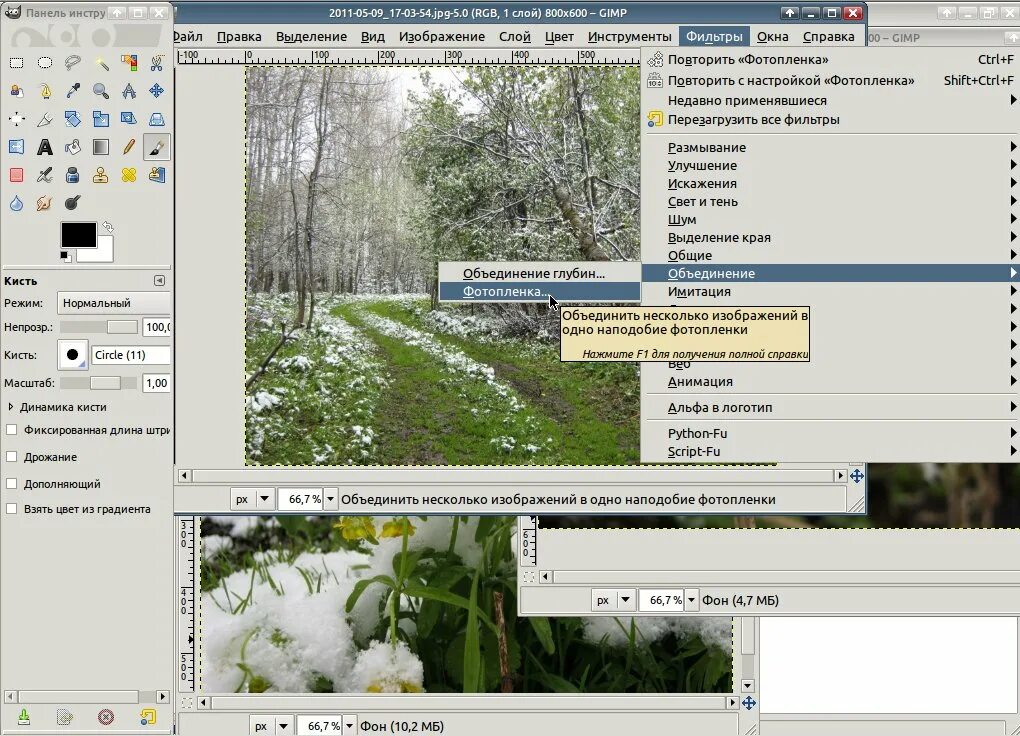1020x736 pixels.
Task: Open the Кисть panel menu arrow button
Action: click(159, 280)
